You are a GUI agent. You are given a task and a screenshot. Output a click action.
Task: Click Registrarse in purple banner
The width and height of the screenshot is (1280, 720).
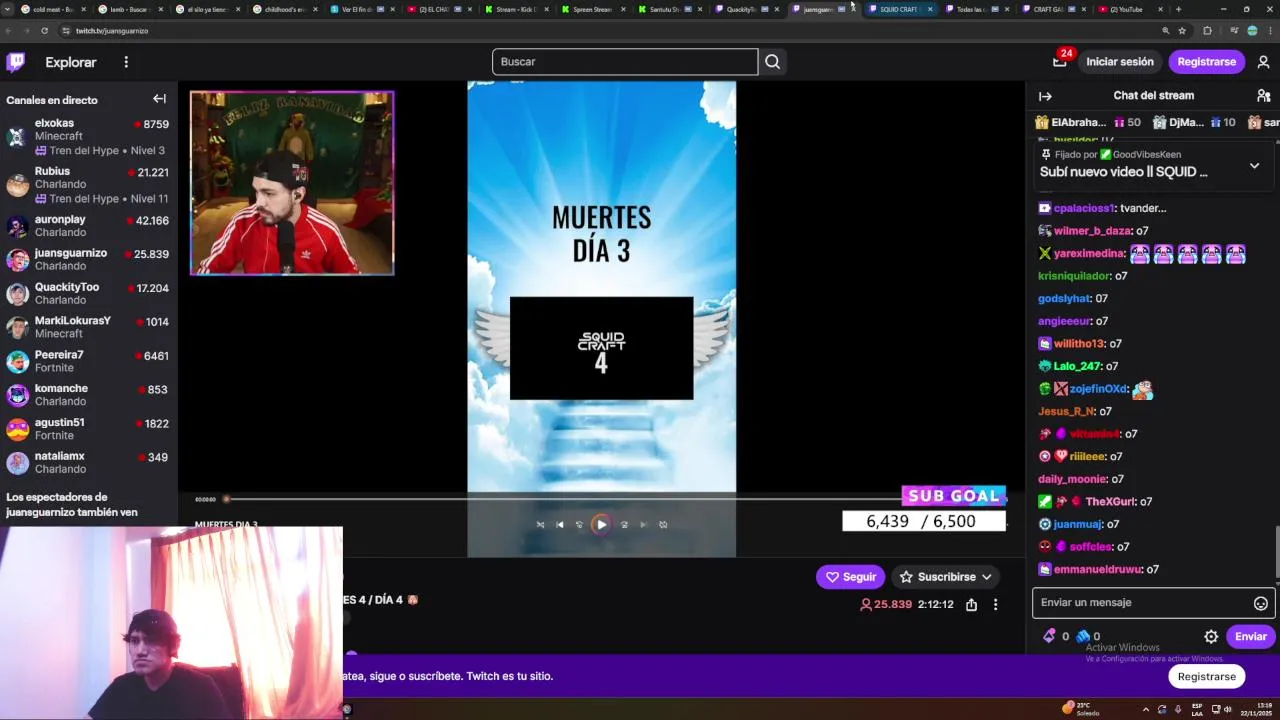coord(1206,677)
